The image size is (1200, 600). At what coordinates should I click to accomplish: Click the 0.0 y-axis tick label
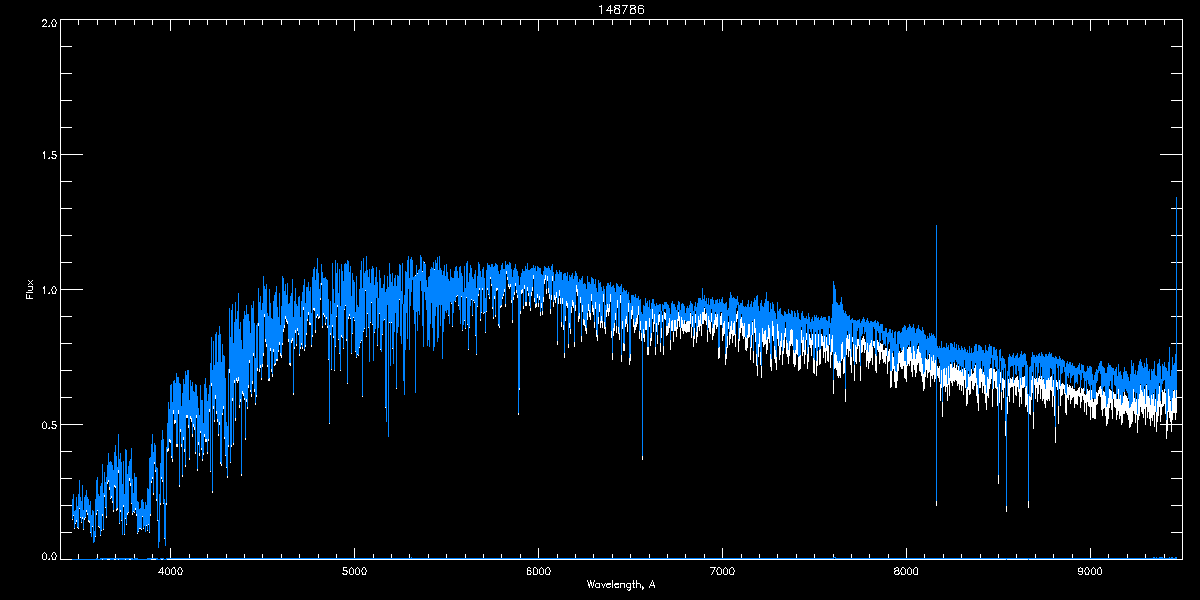(47, 556)
